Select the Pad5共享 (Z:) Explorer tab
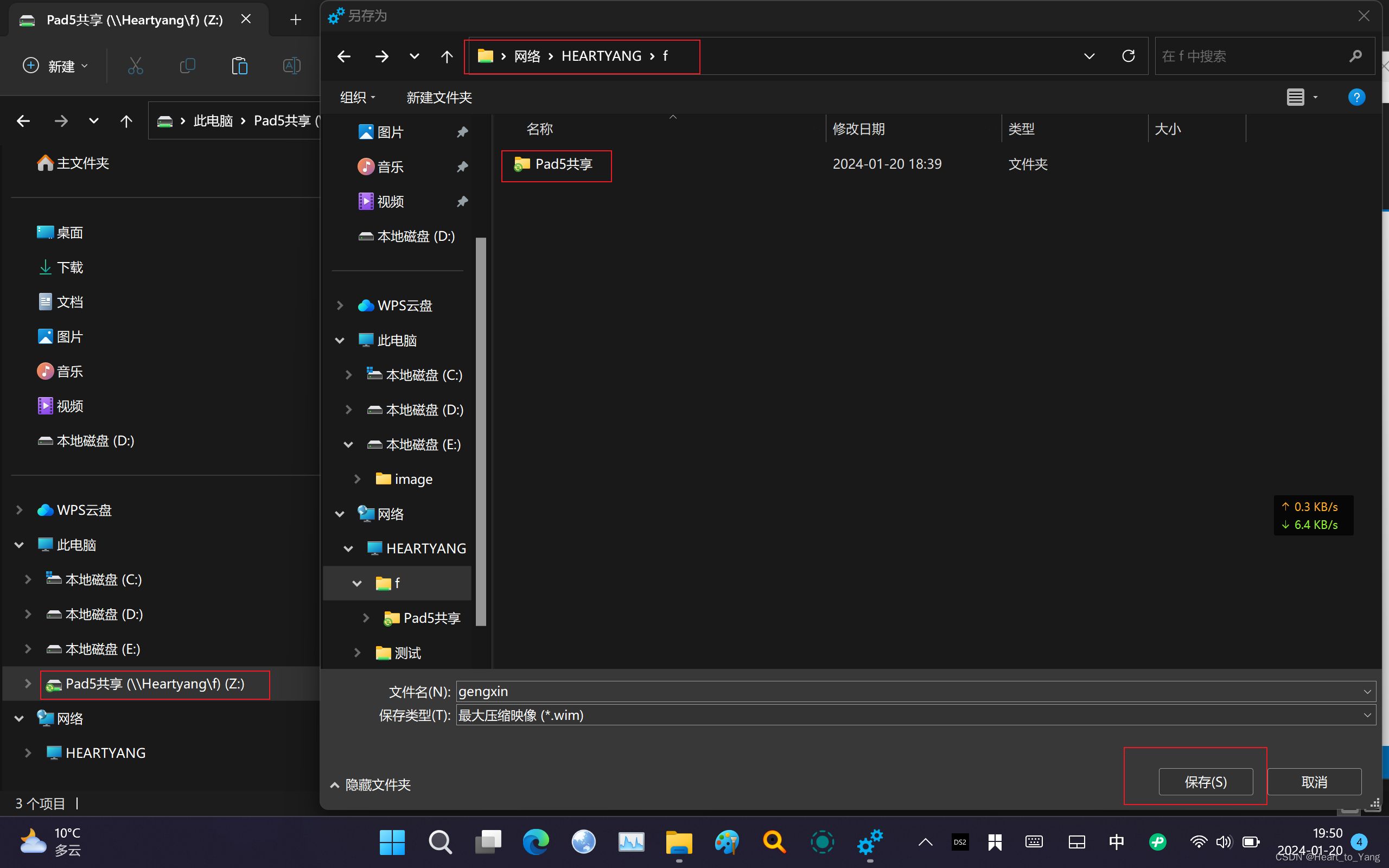1389x868 pixels. [135, 20]
